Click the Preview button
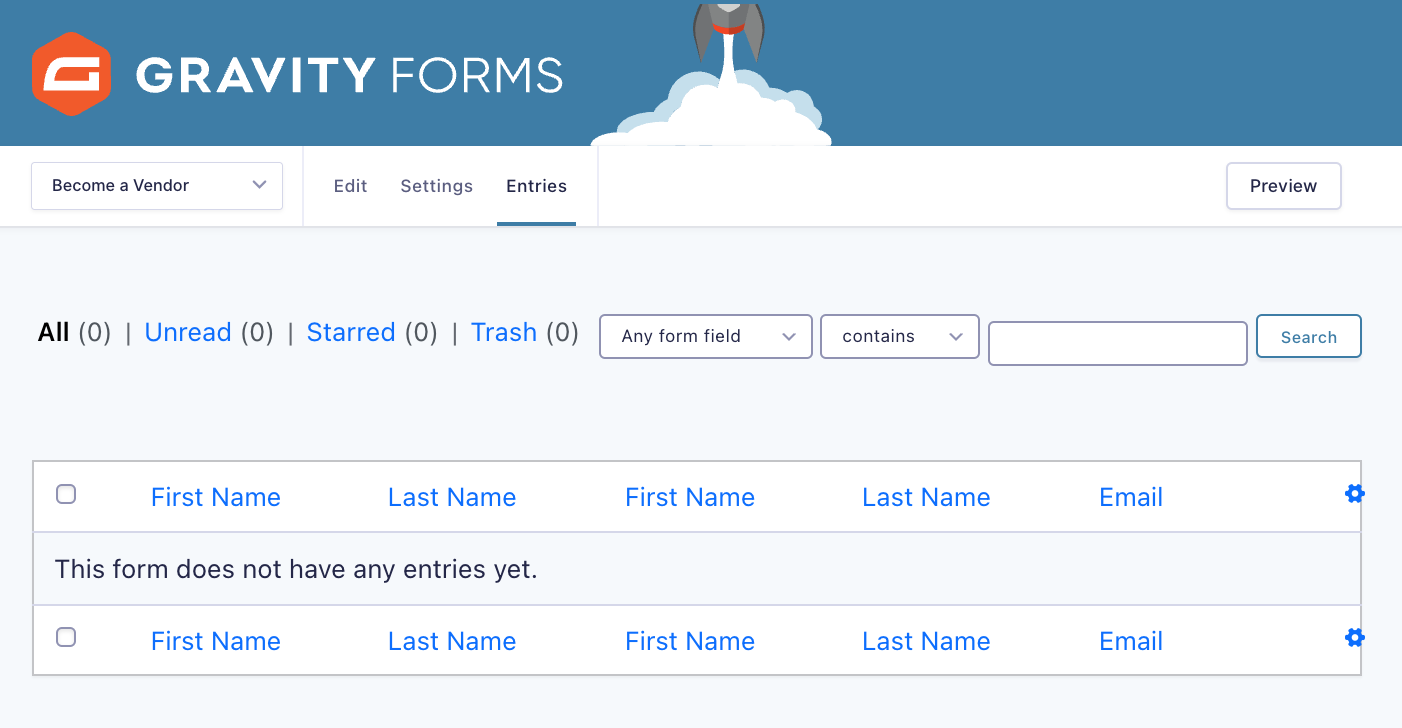The width and height of the screenshot is (1402, 728). (1284, 186)
